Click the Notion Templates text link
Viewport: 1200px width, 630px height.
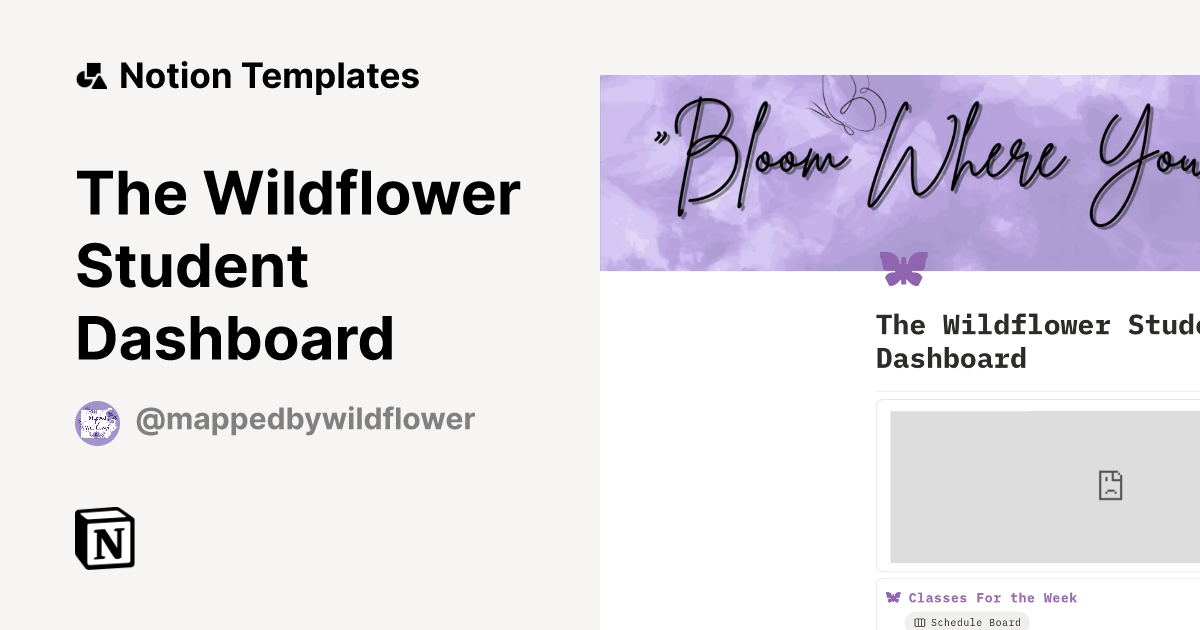click(269, 75)
